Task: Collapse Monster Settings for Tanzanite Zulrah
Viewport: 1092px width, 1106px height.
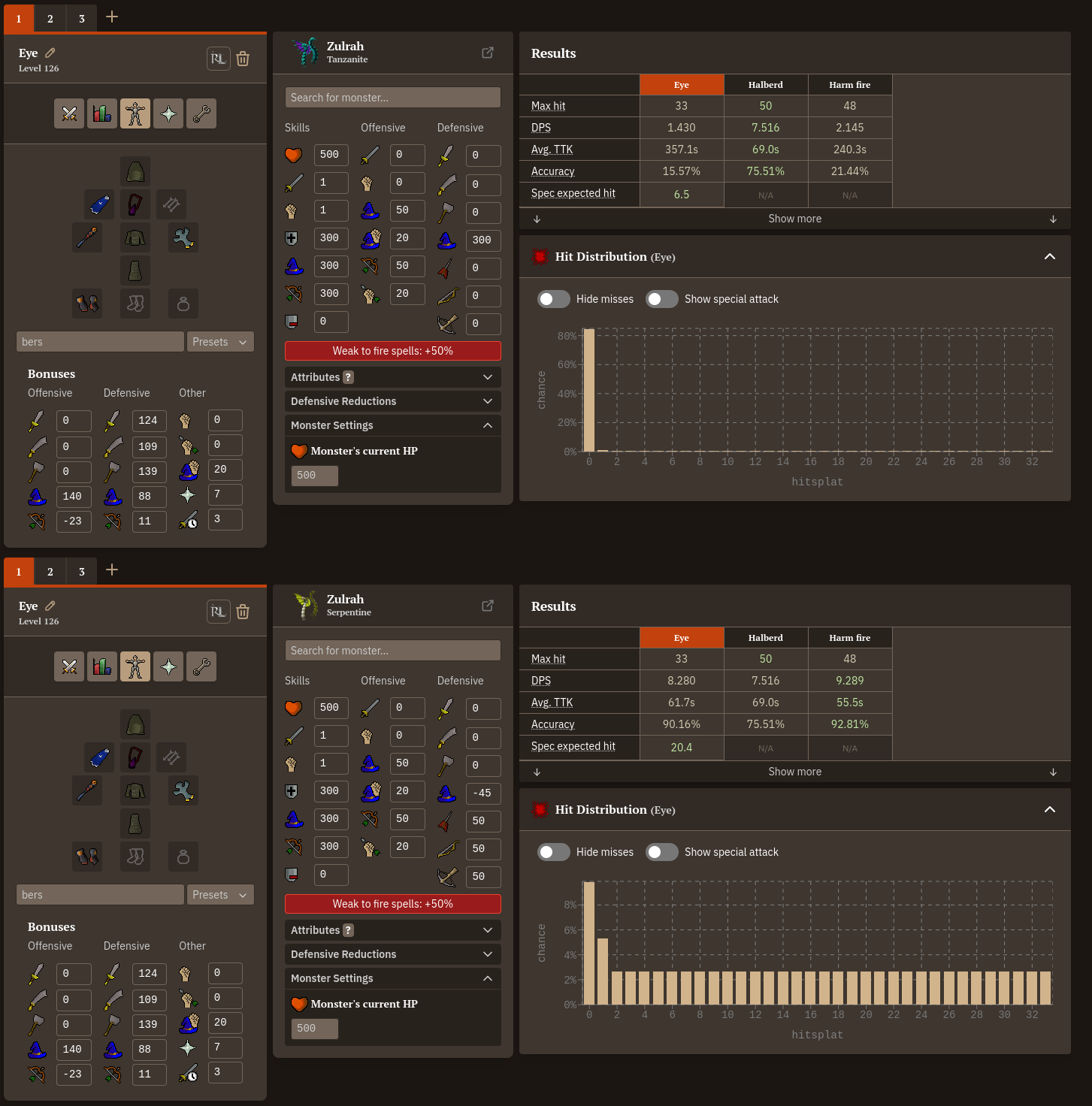Action: pos(393,425)
